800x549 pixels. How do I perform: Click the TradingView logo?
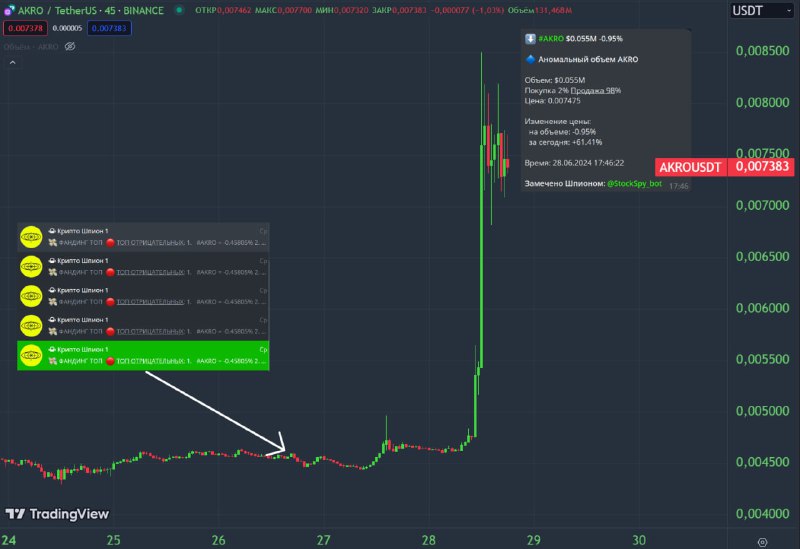[x=57, y=514]
